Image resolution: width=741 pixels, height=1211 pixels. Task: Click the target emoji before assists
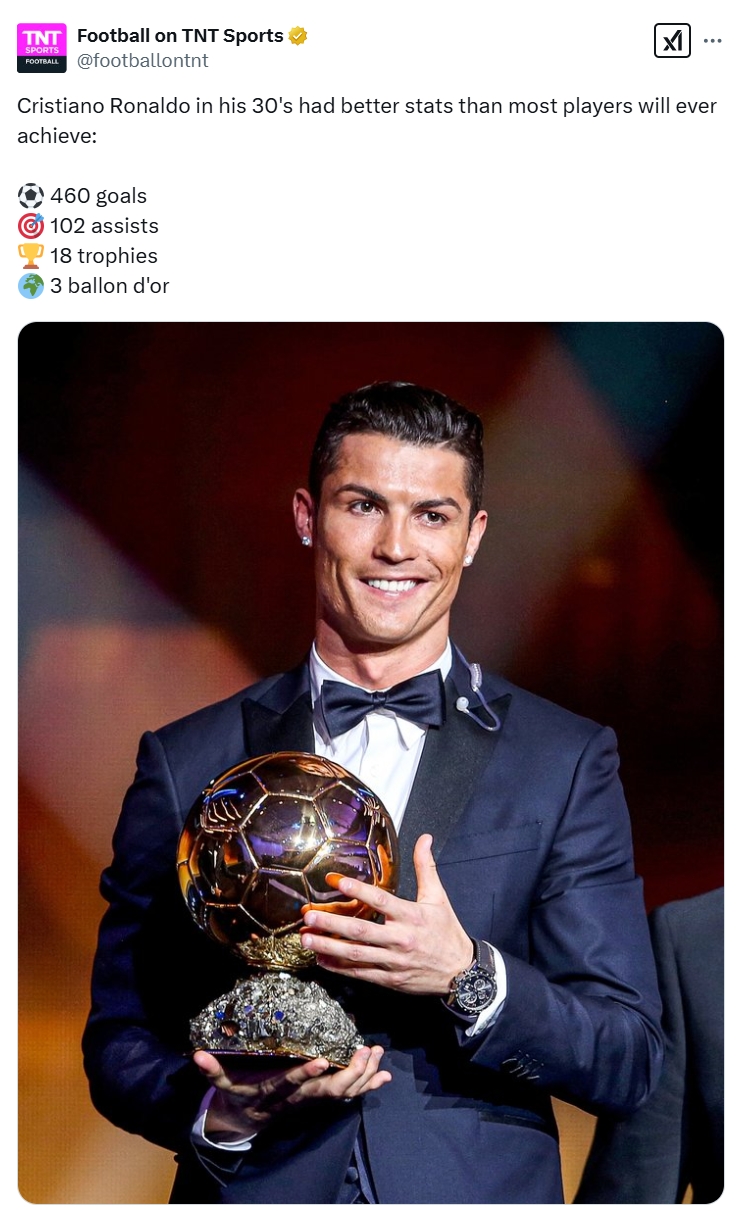pos(31,226)
